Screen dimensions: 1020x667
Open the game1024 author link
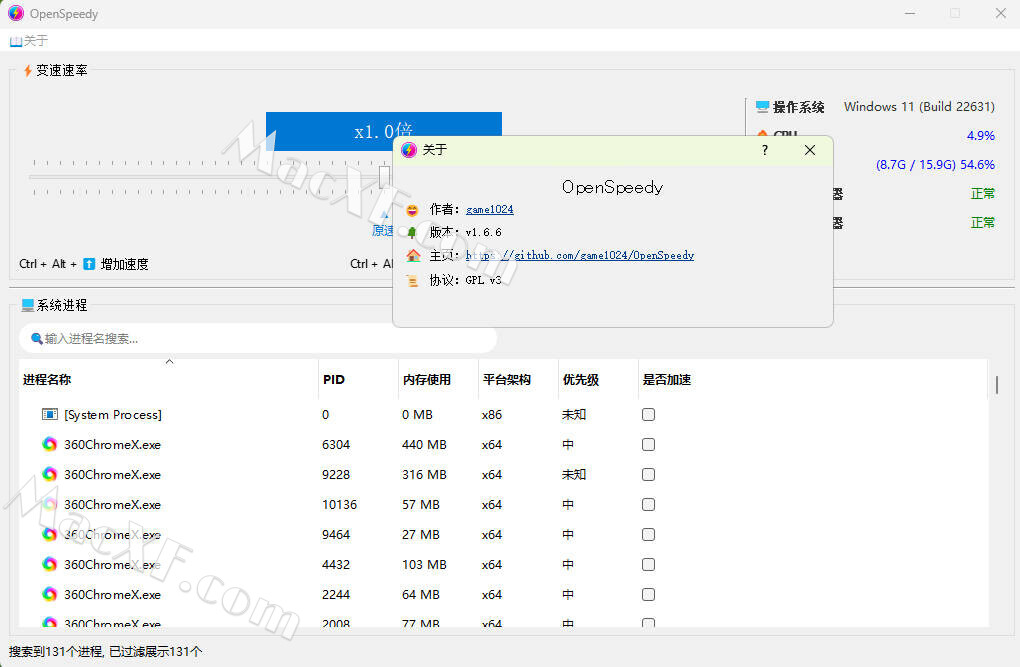pos(490,210)
